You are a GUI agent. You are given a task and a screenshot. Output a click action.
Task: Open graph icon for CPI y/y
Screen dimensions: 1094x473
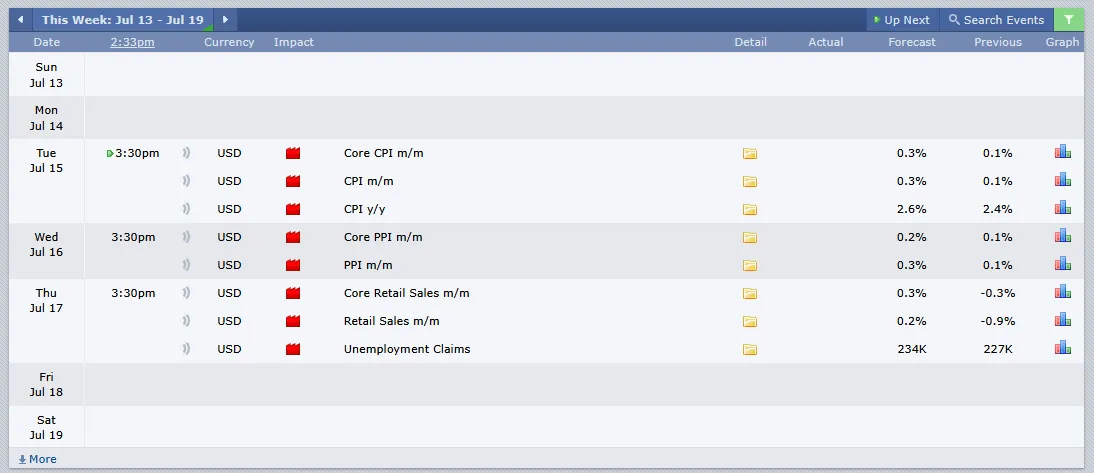pyautogui.click(x=1063, y=208)
